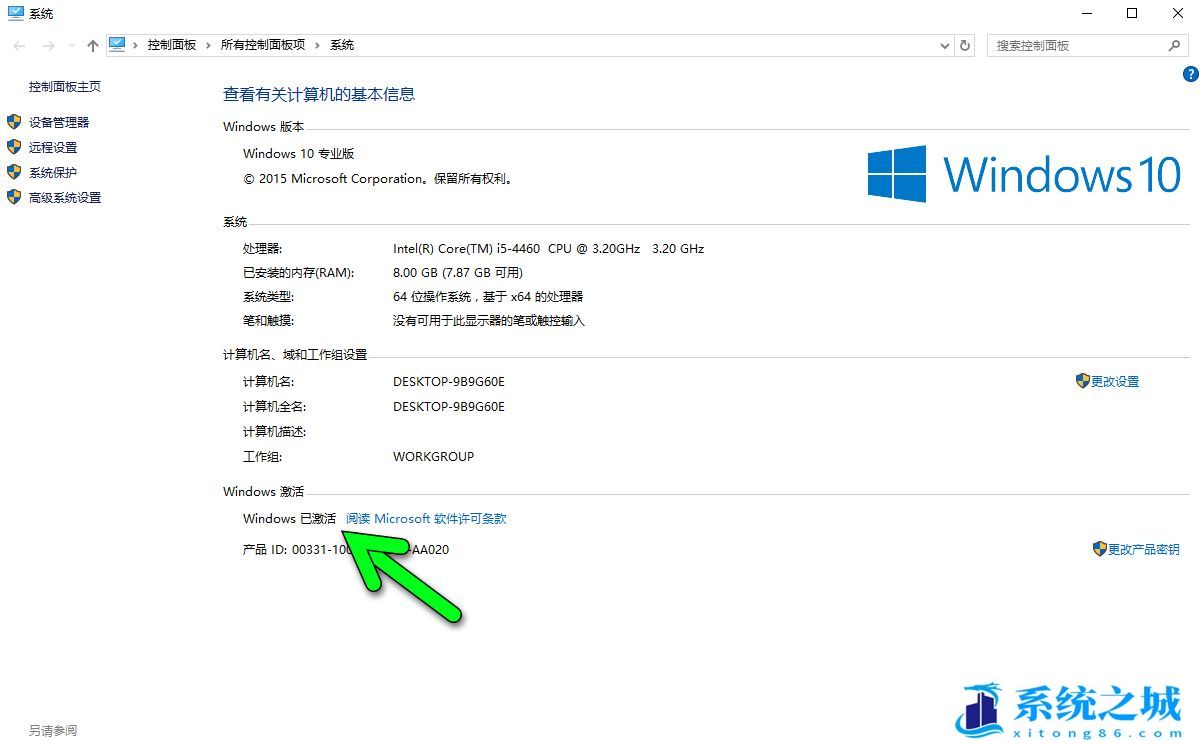This screenshot has height=746, width=1201.
Task: Select the text 64 位操作系统，基于 x64 的处理器
Action: pos(488,297)
